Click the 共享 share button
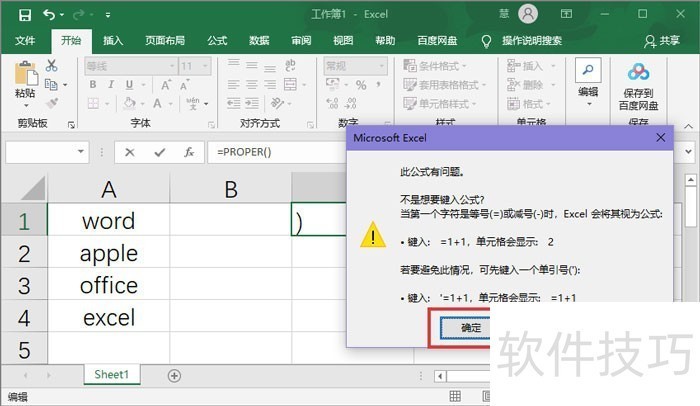This screenshot has height=406, width=700. pos(662,41)
